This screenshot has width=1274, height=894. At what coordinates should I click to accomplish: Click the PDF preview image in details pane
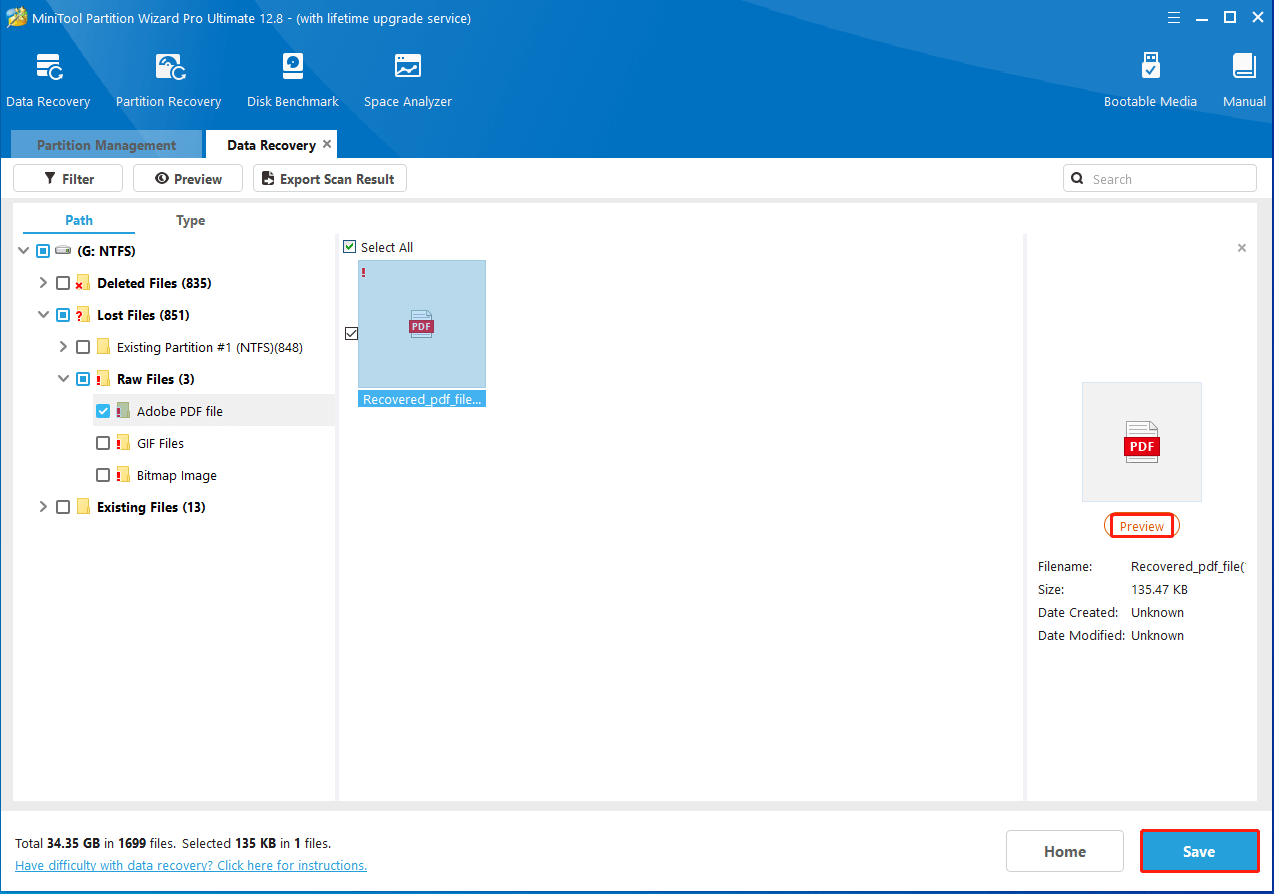pos(1142,442)
